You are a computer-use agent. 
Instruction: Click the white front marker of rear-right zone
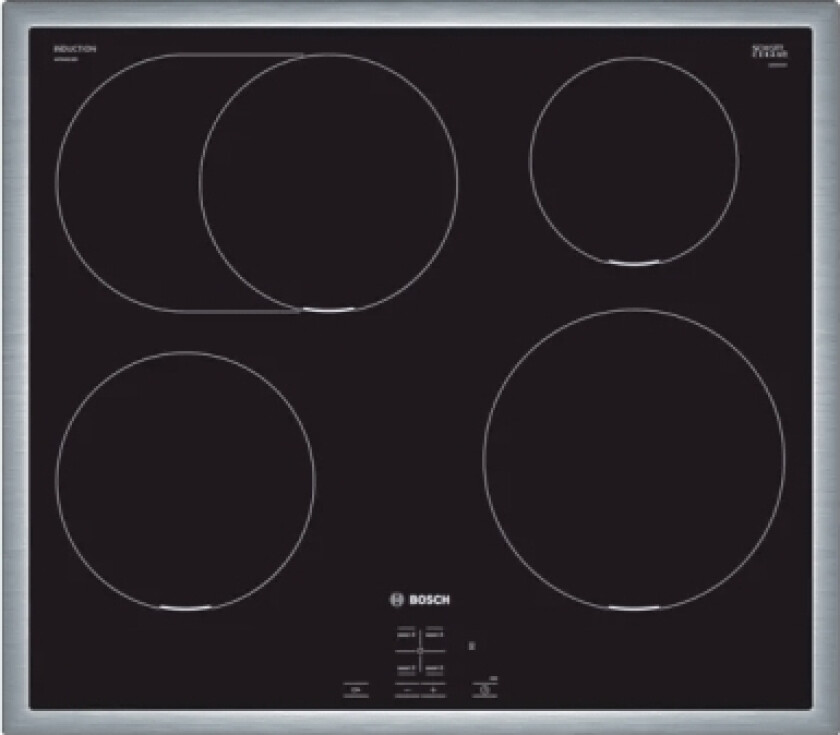click(634, 264)
